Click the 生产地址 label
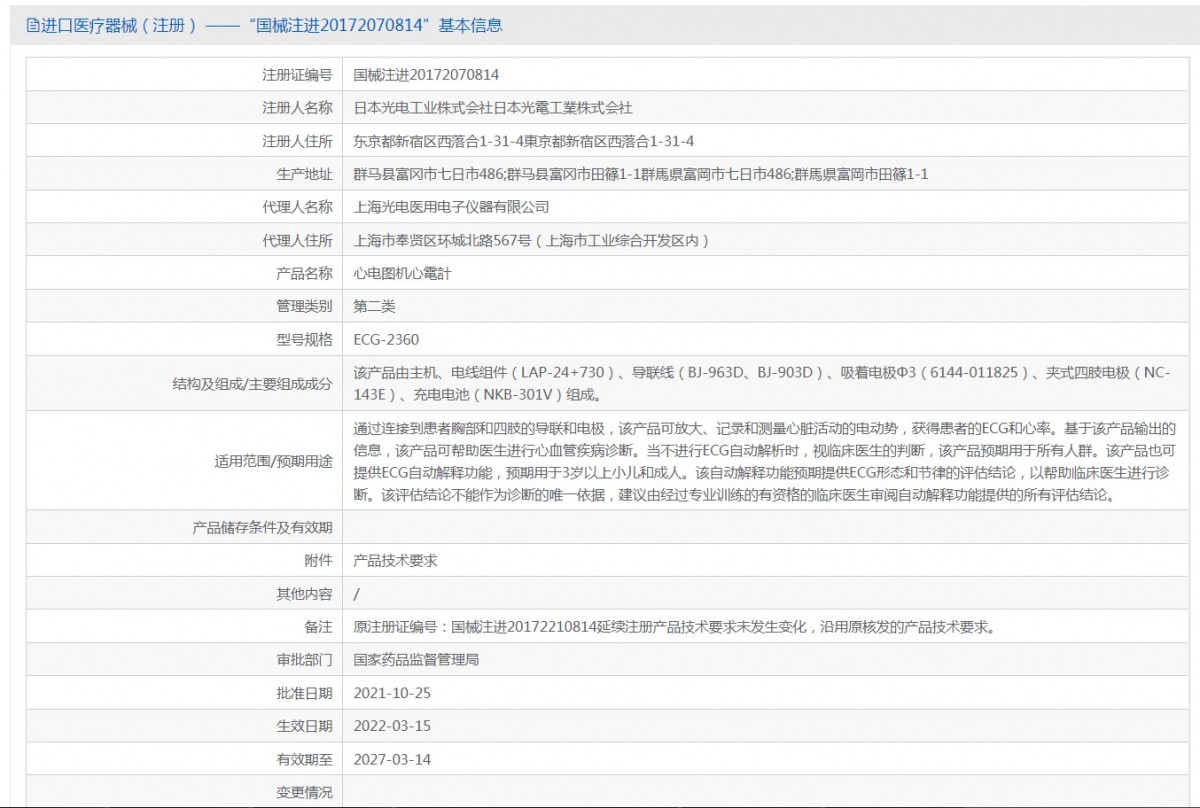The image size is (1200, 808). (304, 174)
